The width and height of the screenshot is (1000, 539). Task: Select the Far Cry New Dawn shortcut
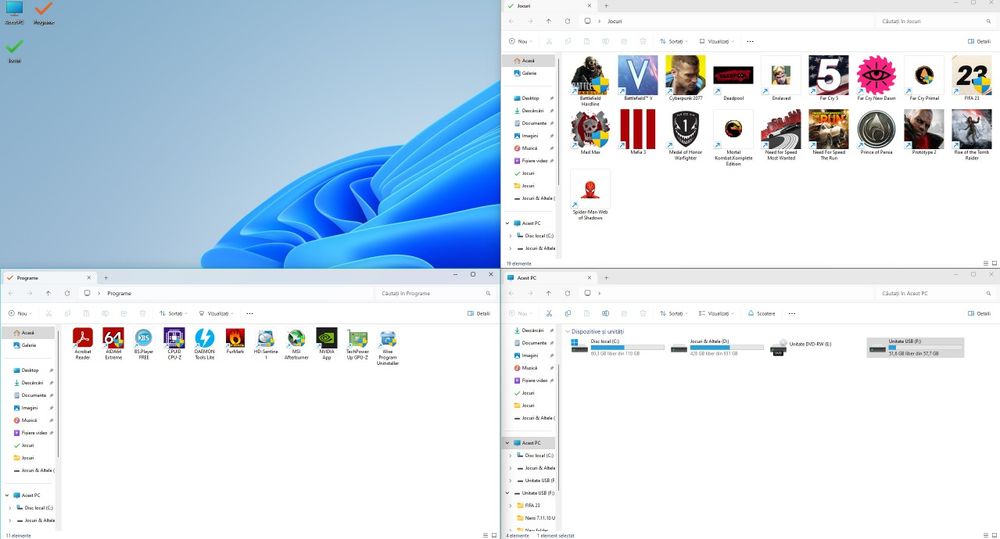click(876, 78)
